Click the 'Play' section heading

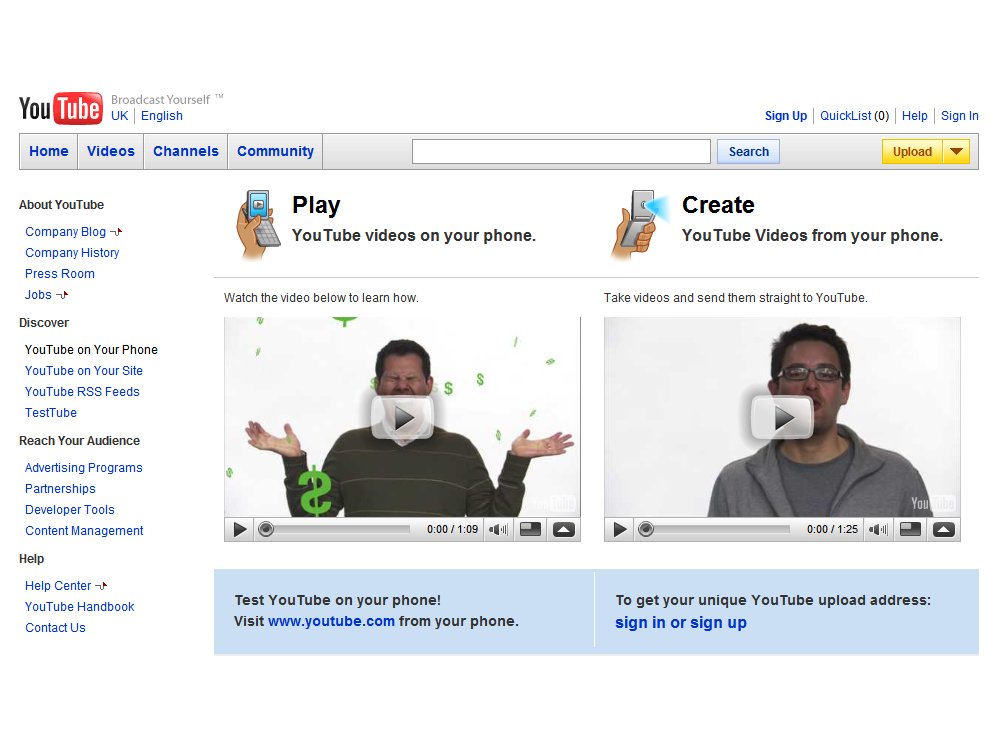pos(316,205)
